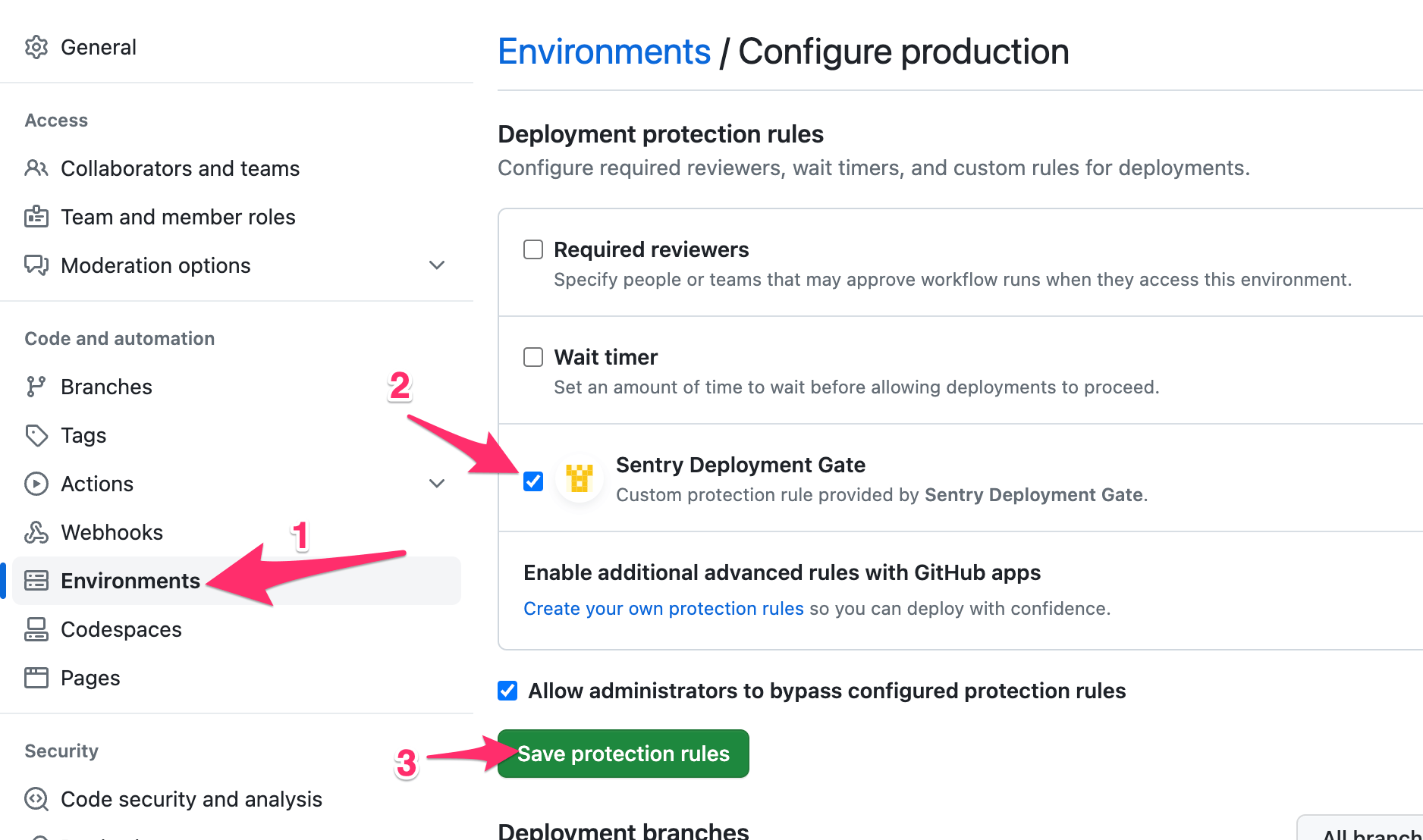Go to Environments breadcrumb link in heading
Viewport: 1423px width, 840px height.
pos(604,52)
